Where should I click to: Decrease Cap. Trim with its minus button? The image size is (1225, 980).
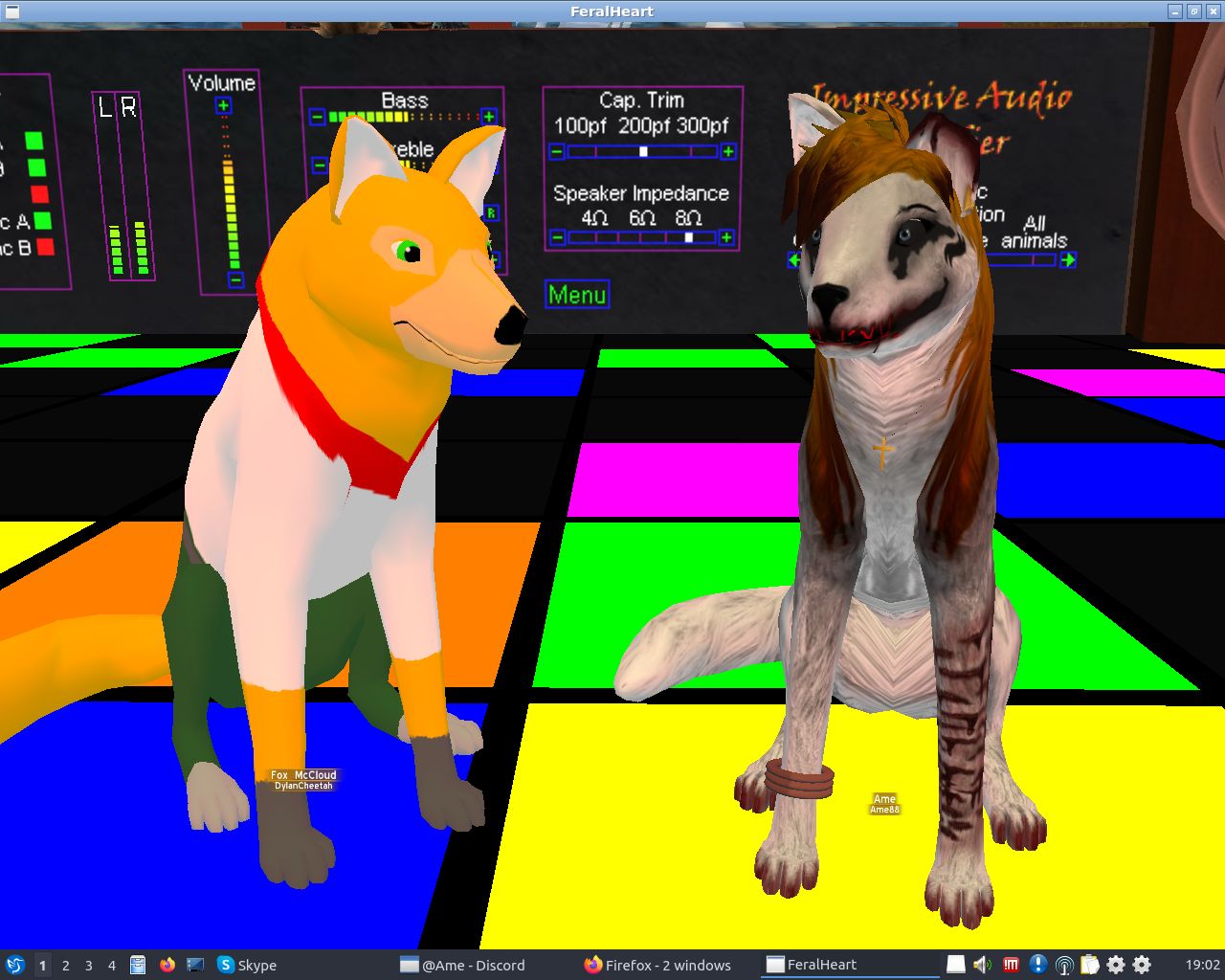(x=557, y=151)
